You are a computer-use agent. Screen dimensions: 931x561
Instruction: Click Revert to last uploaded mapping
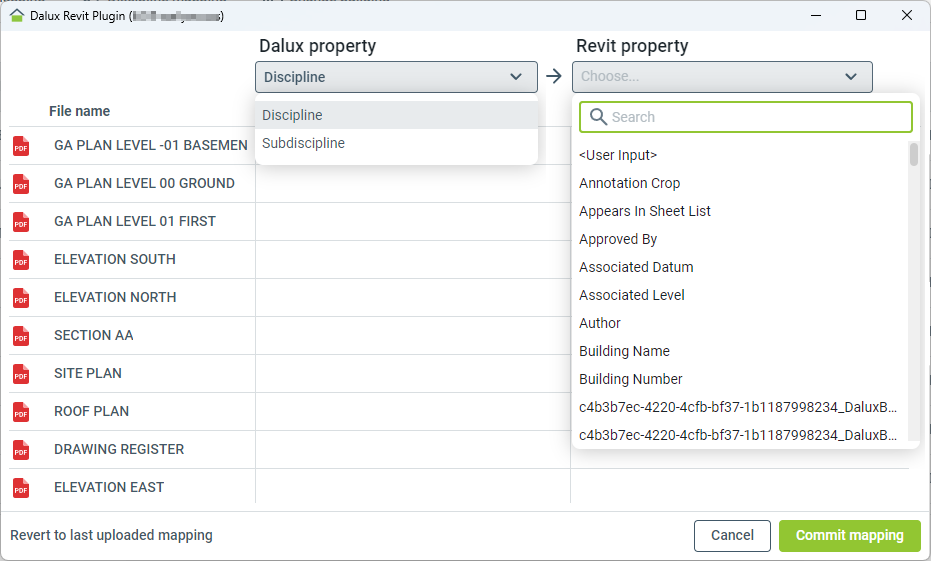click(x=111, y=536)
